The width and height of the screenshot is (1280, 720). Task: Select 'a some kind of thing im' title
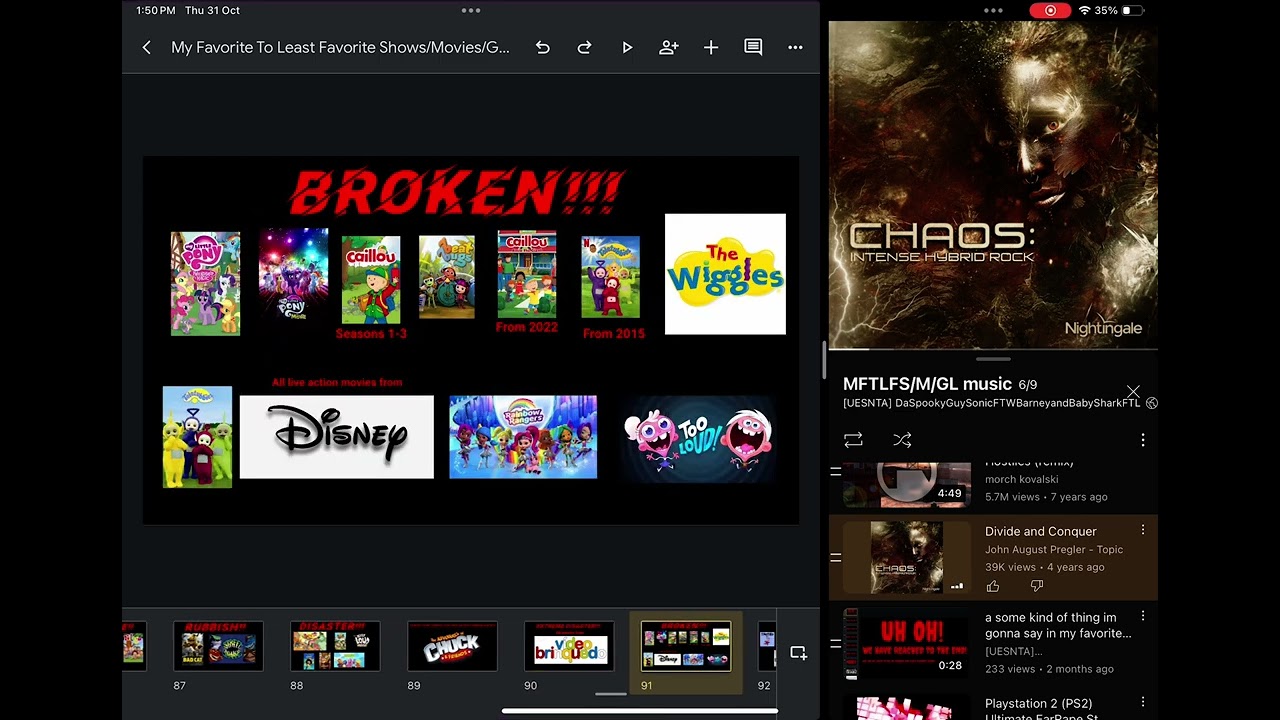[1058, 625]
